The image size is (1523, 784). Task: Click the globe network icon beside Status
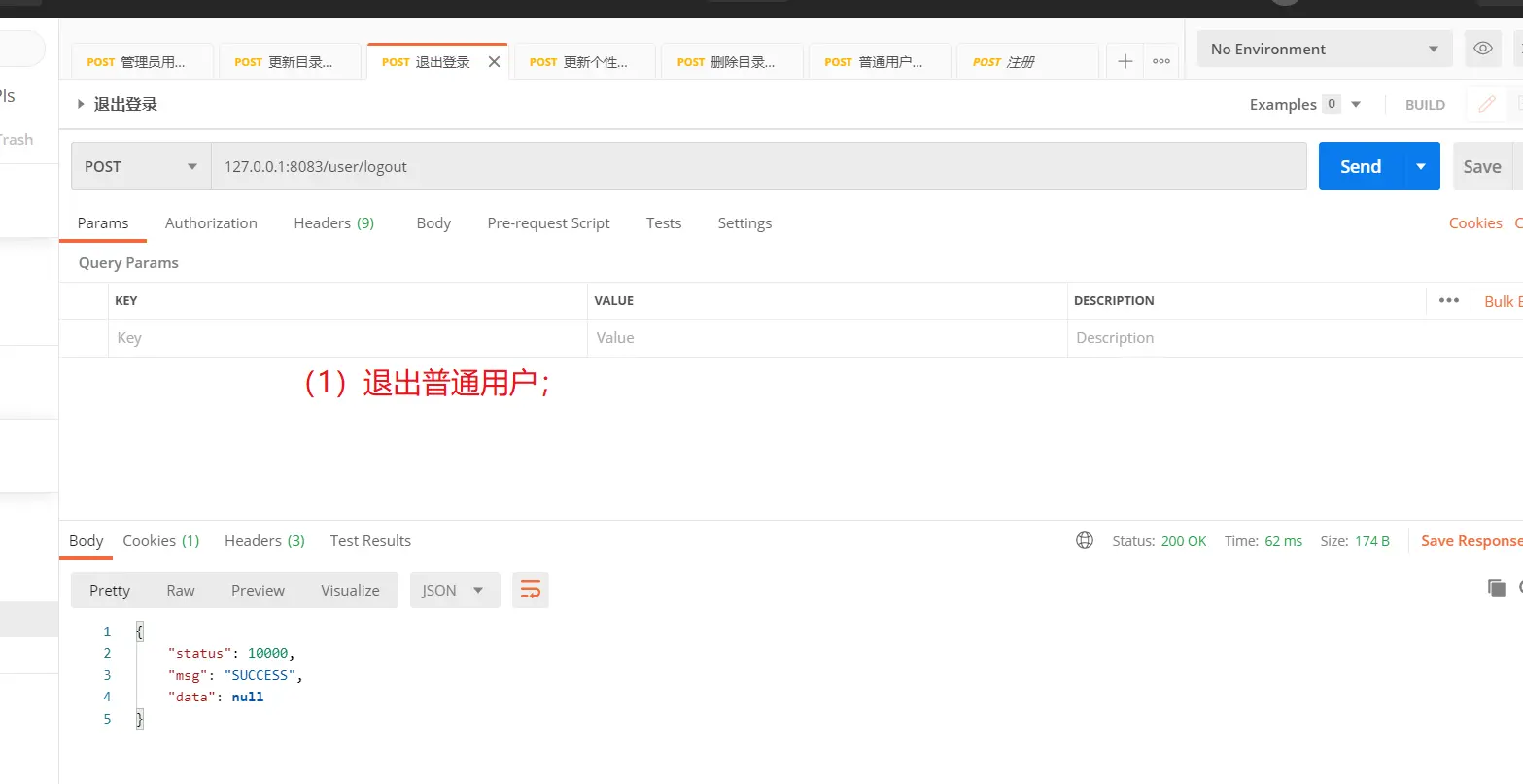pos(1085,540)
